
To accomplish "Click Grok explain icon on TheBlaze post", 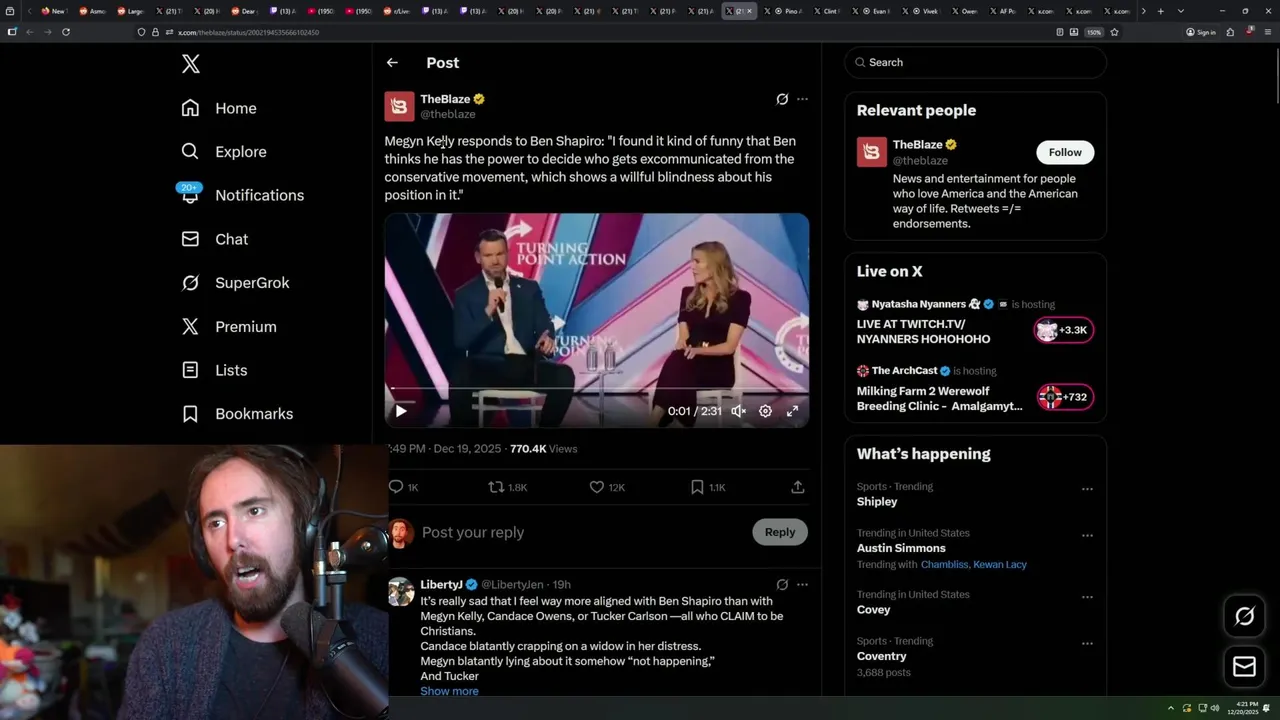I will tap(782, 99).
